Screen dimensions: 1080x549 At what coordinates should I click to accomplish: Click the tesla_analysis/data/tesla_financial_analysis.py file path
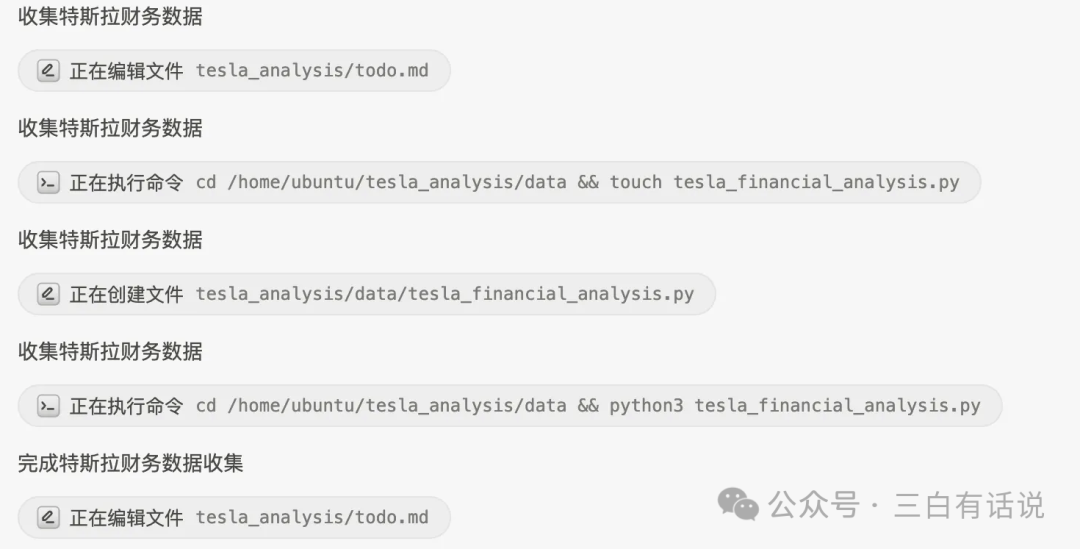445,294
